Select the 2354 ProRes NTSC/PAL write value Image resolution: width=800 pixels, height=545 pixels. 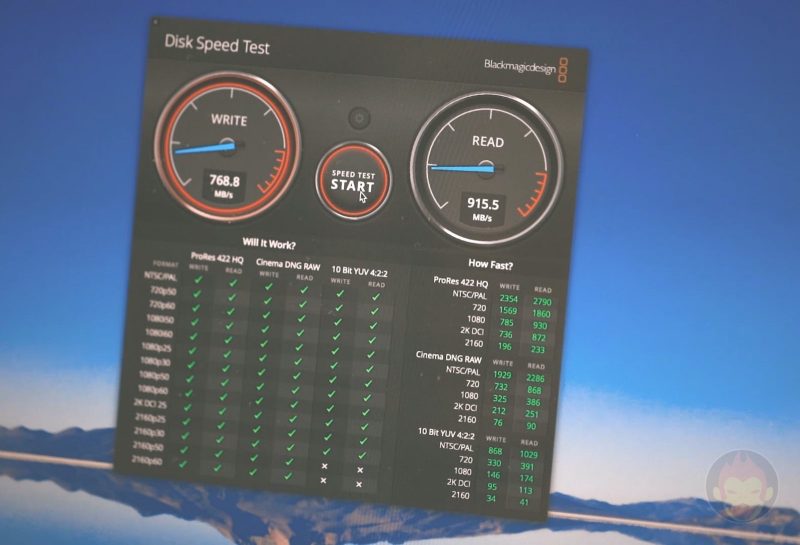pos(509,299)
